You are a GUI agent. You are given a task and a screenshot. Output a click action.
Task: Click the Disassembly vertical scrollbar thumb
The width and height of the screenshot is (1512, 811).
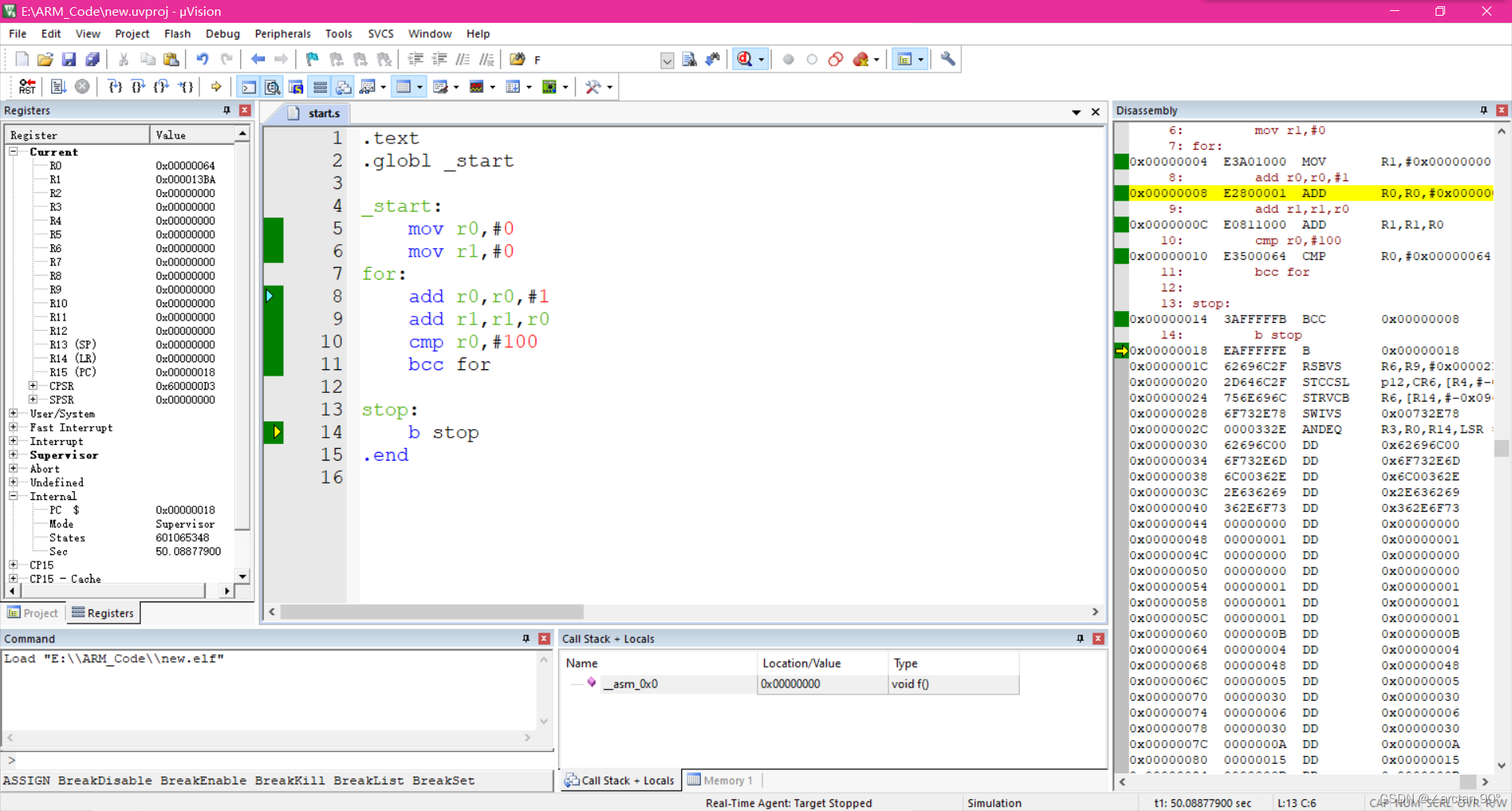tap(1501, 448)
